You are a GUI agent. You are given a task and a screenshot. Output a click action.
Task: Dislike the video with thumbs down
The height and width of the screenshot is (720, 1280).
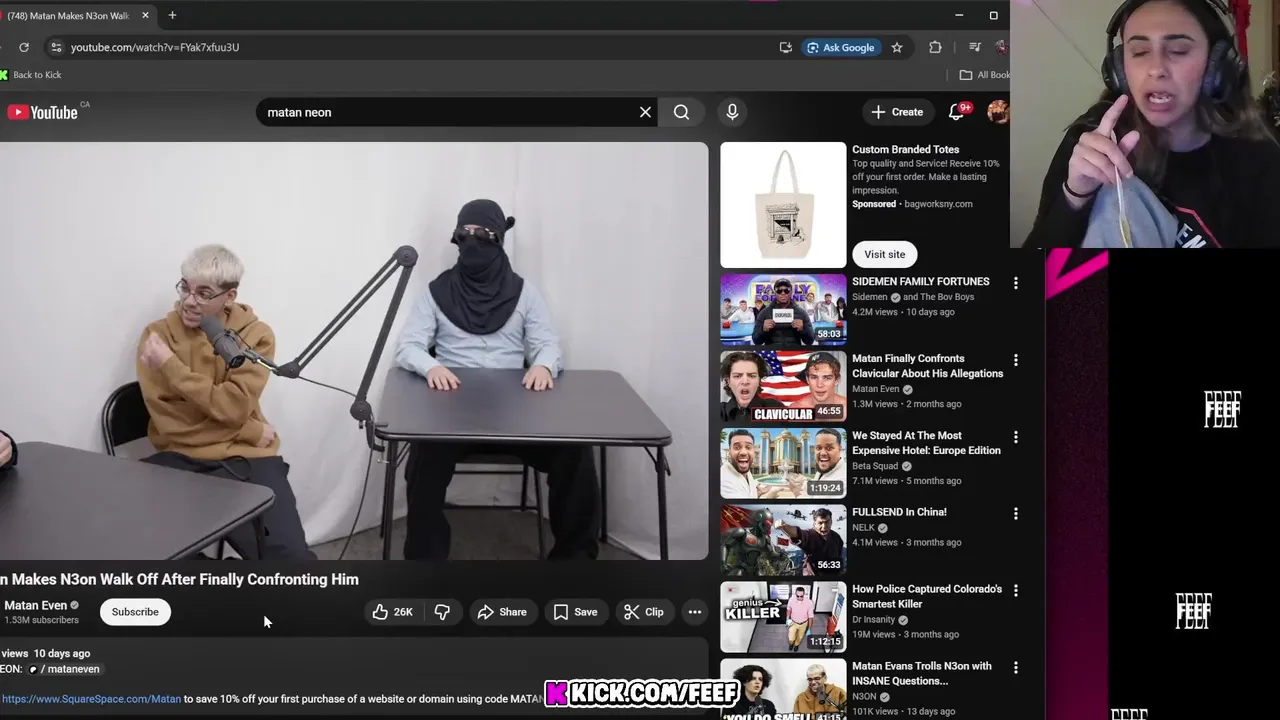click(442, 612)
